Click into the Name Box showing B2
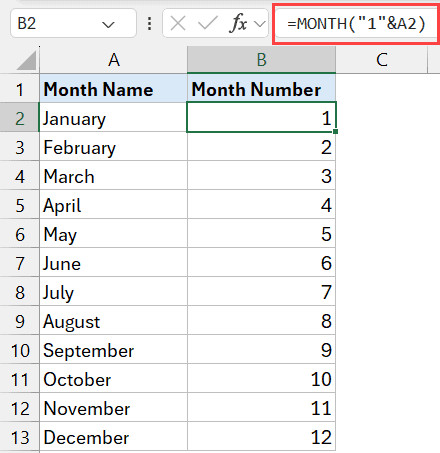The image size is (440, 453). pos(73,23)
